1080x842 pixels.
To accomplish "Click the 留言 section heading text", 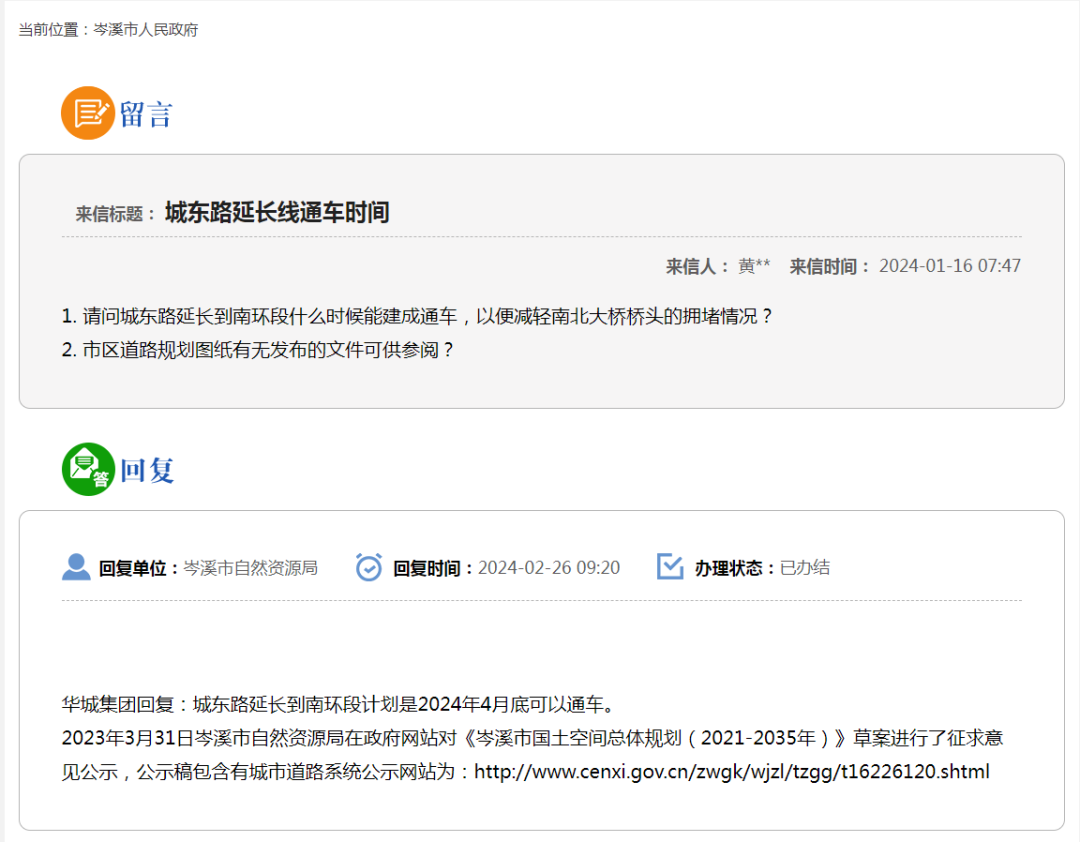I will coord(147,114).
